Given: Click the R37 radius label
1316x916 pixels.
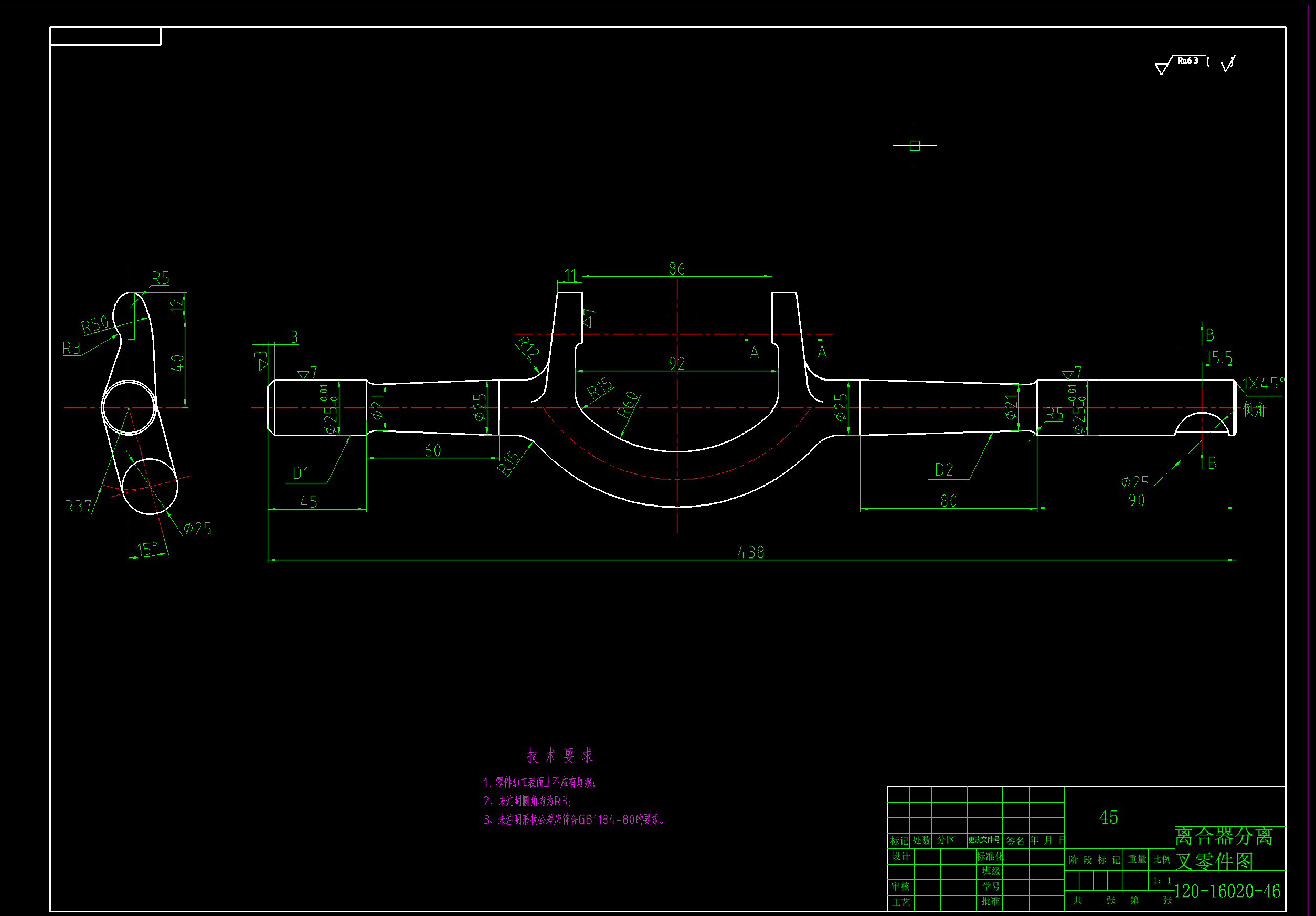Looking at the screenshot, I should point(78,507).
